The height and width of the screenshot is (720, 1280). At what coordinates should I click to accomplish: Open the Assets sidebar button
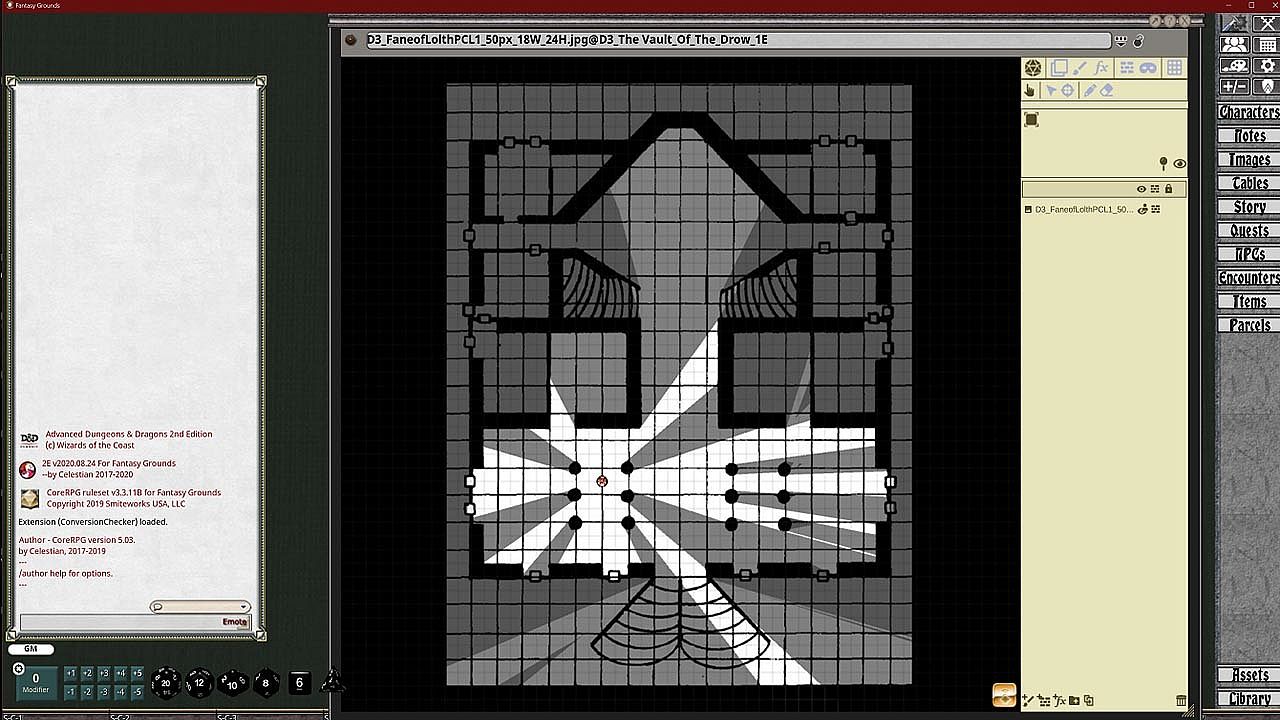[x=1248, y=676]
